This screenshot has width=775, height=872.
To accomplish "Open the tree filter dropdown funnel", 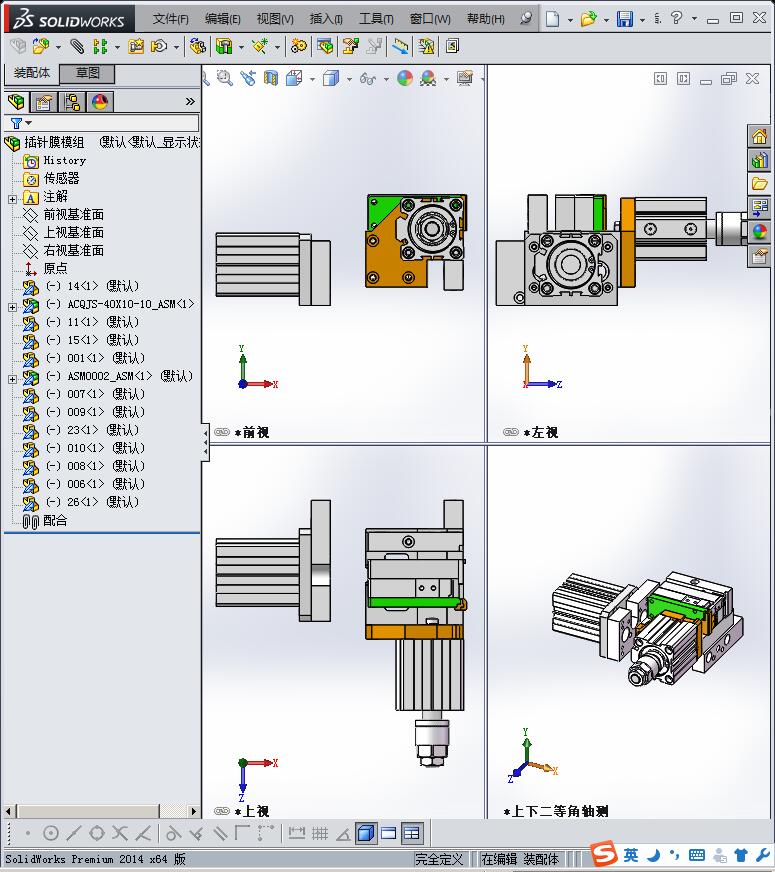I will 21,123.
